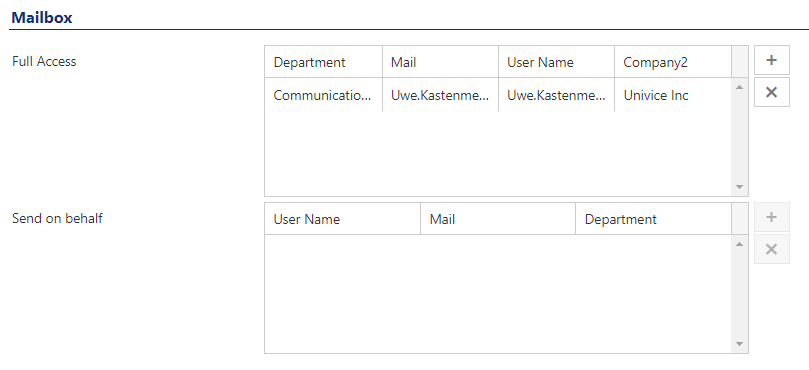The image size is (809, 370).
Task: Click up arrow of Send on behalf scrollbar
Action: point(740,244)
